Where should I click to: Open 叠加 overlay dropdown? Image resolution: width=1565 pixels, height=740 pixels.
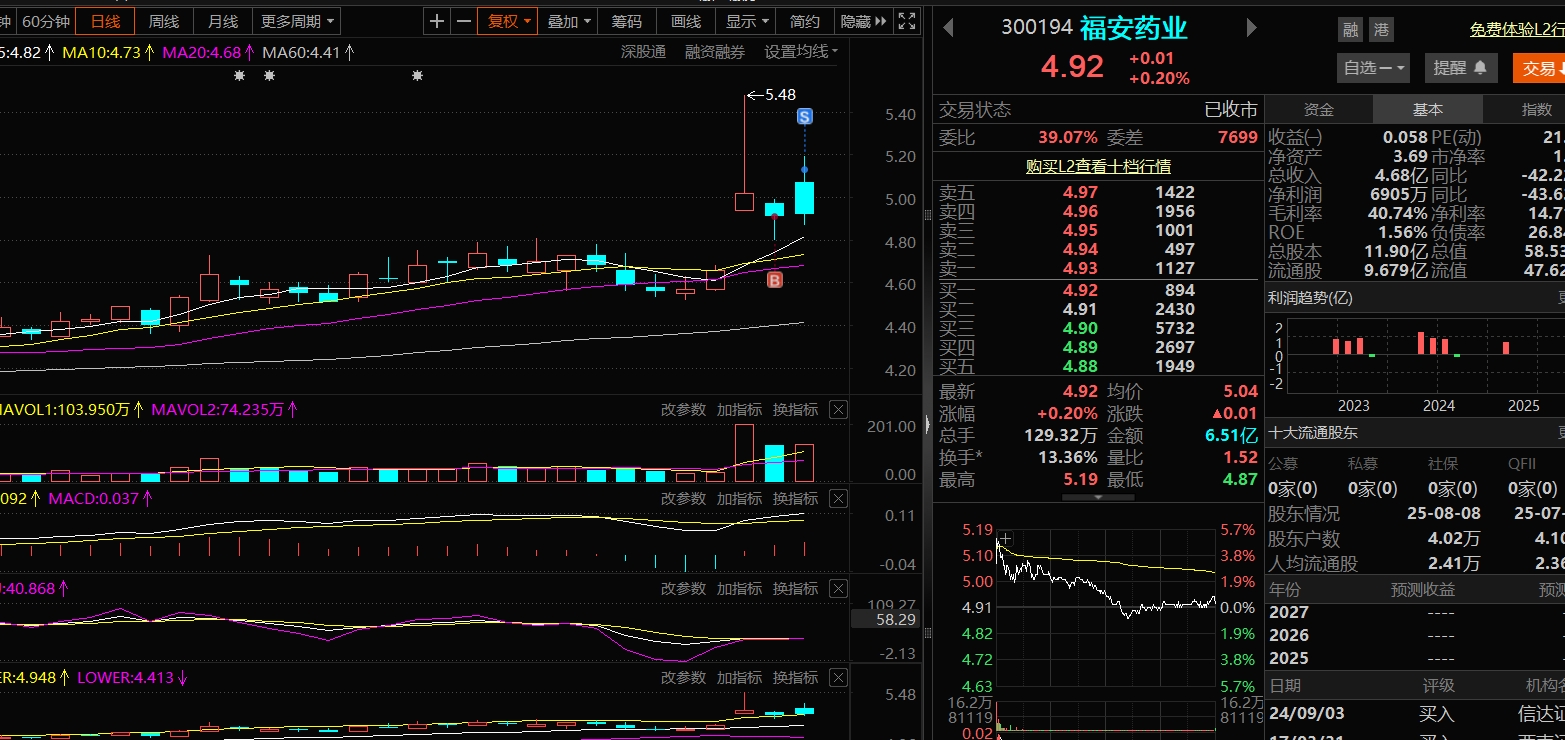(x=569, y=21)
